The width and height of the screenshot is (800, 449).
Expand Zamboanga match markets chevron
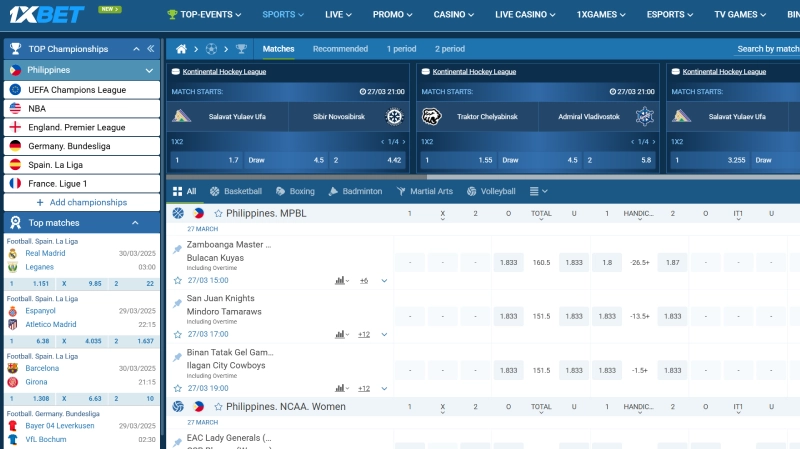click(384, 281)
